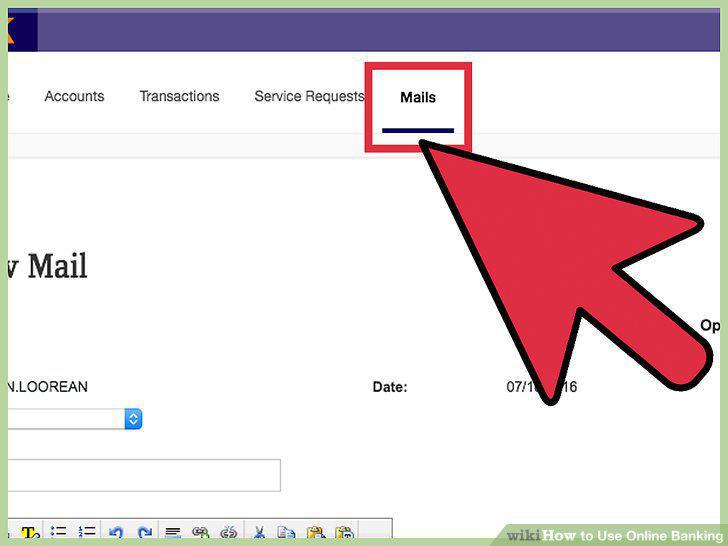Insert a hyperlink
The width and height of the screenshot is (728, 546).
click(x=201, y=532)
